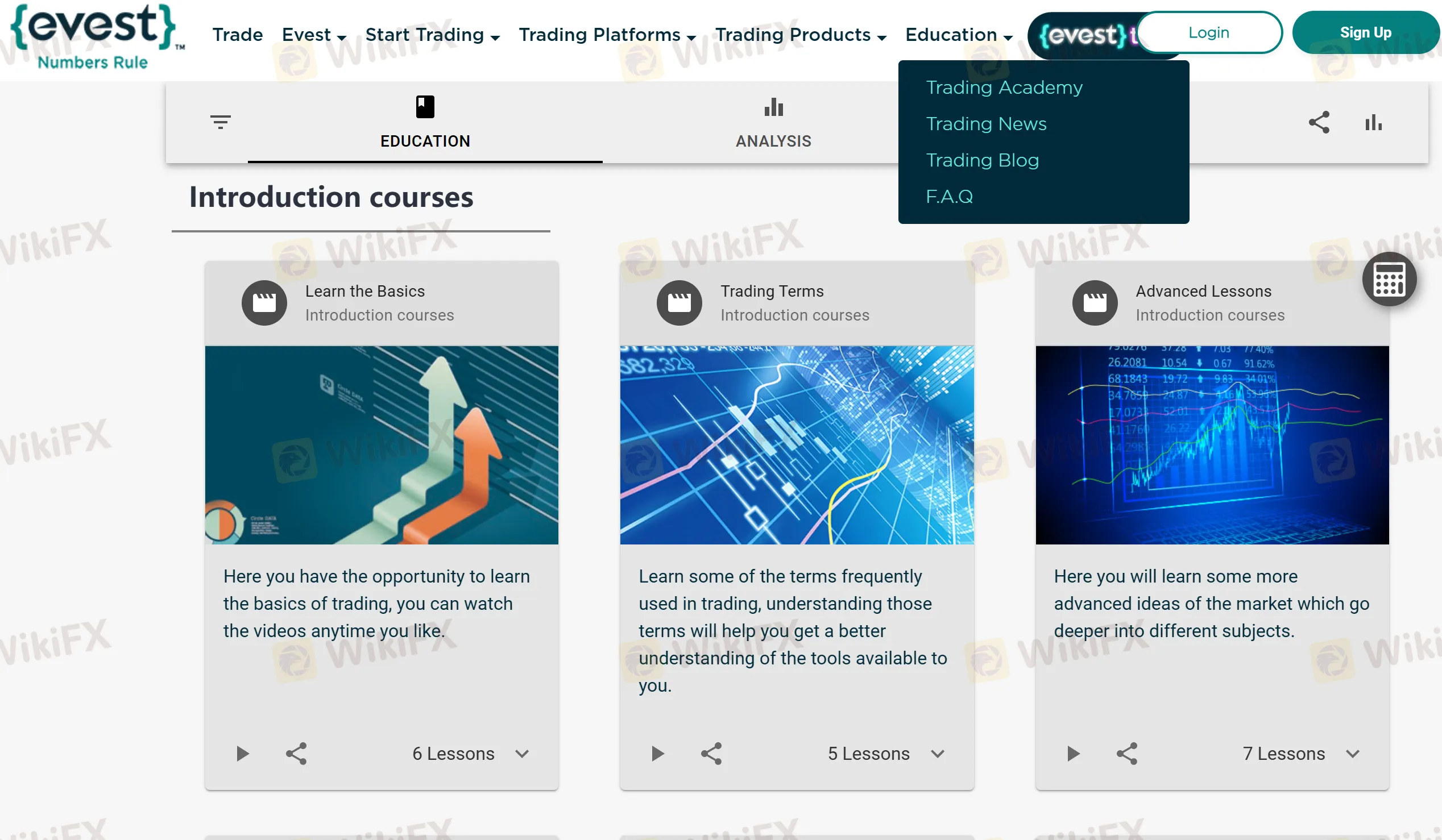Image resolution: width=1442 pixels, height=840 pixels.
Task: Expand the 6 Lessons list
Action: point(522,754)
